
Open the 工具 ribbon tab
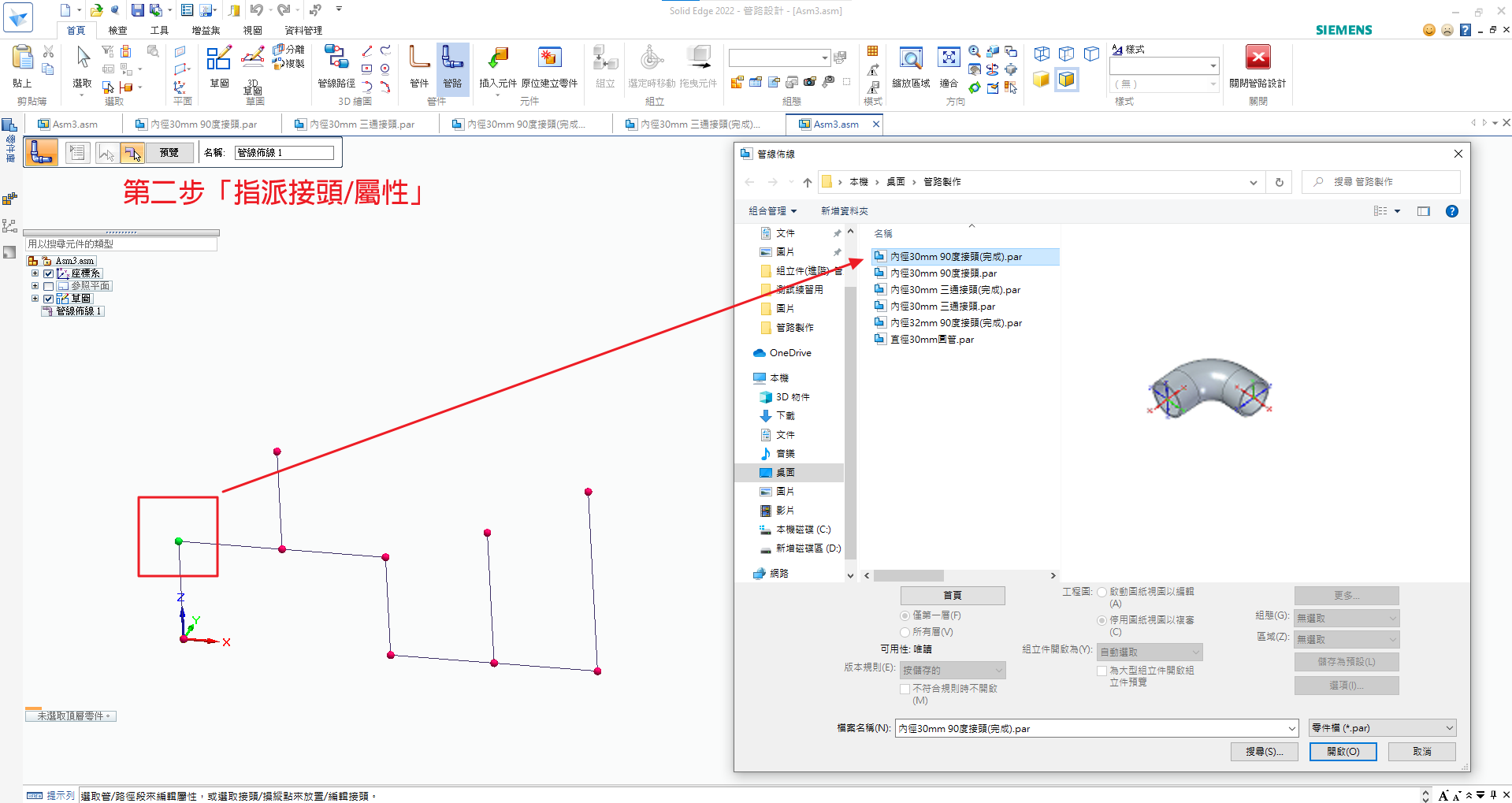coord(159,31)
